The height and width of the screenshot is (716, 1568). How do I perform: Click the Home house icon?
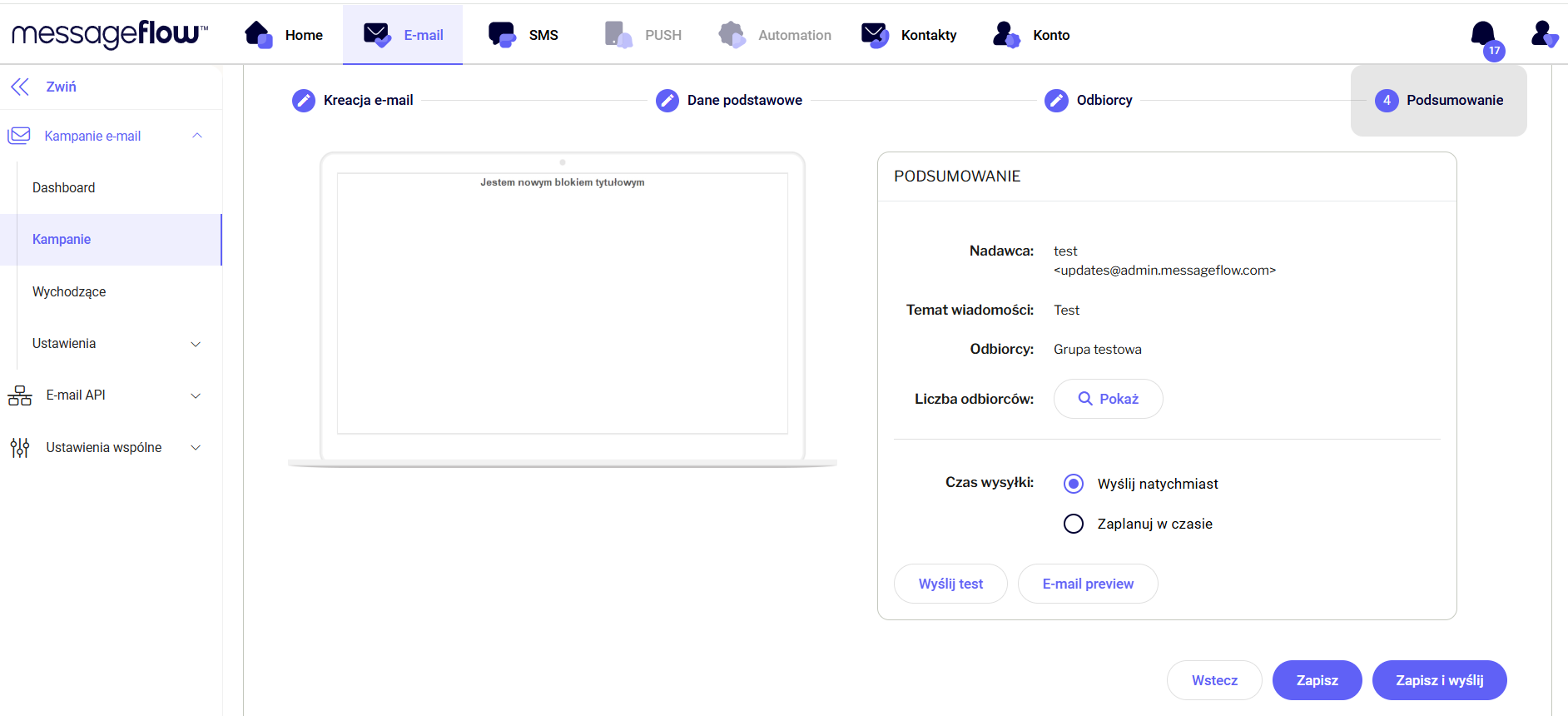pyautogui.click(x=259, y=35)
